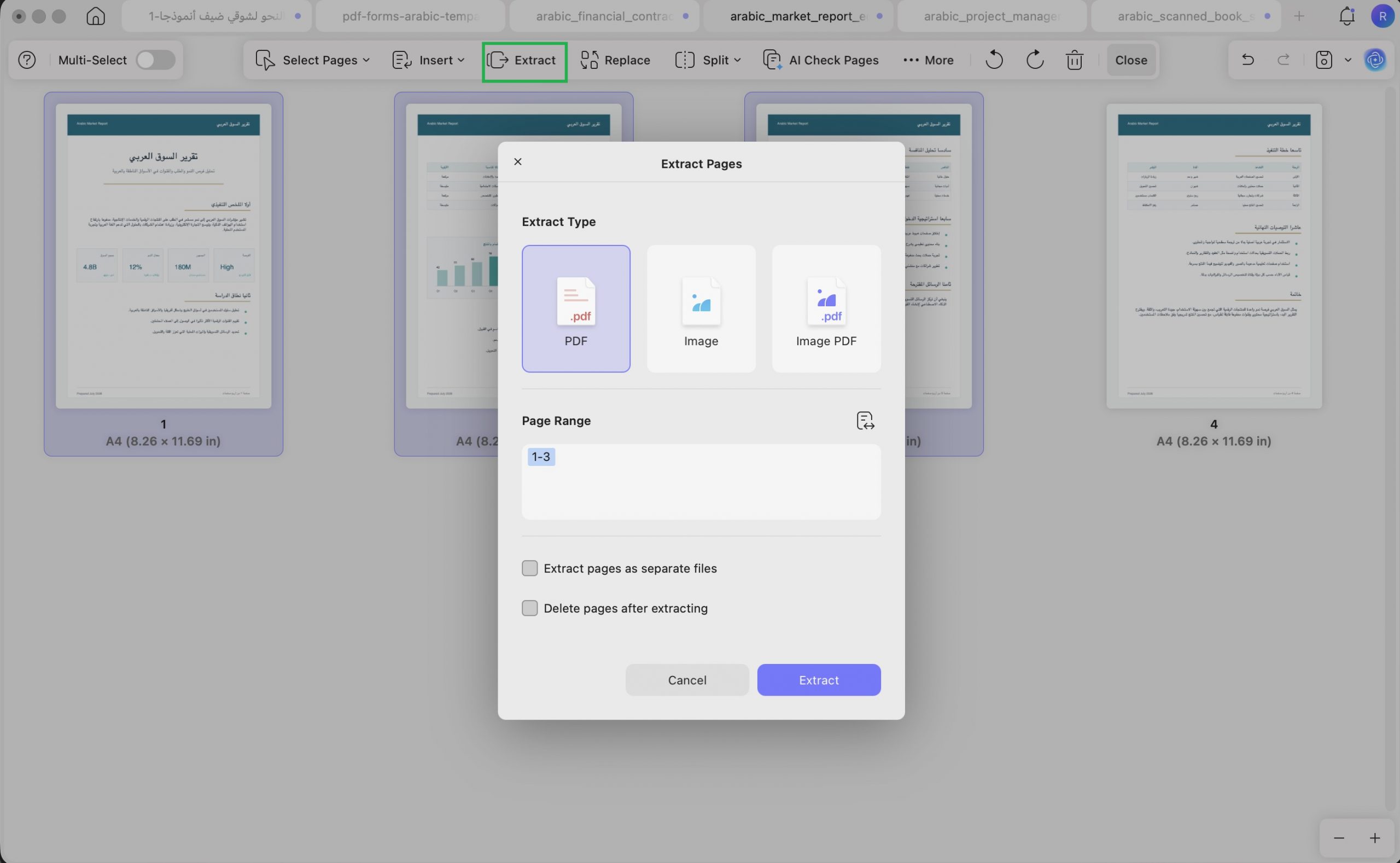Select PDF as extract type
The width and height of the screenshot is (1400, 863).
point(575,309)
